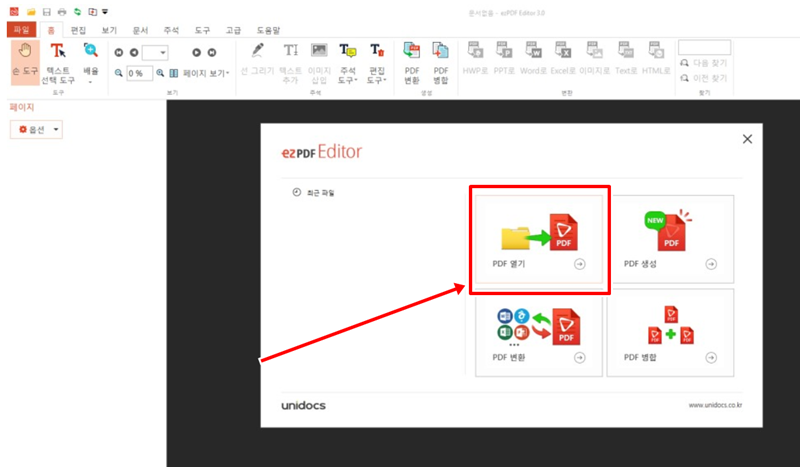800x467 pixels.
Task: Open the PDF 생성 create card
Action: click(670, 239)
